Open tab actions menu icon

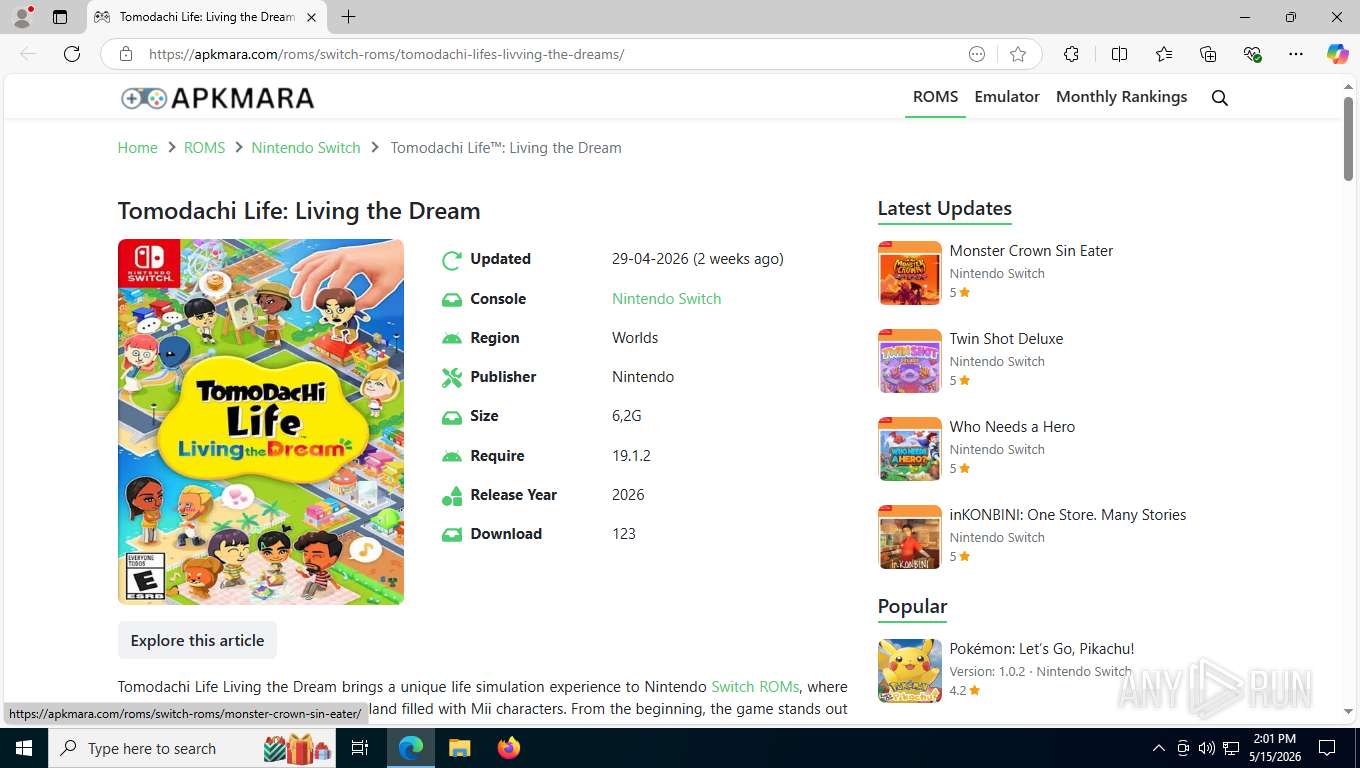60,17
